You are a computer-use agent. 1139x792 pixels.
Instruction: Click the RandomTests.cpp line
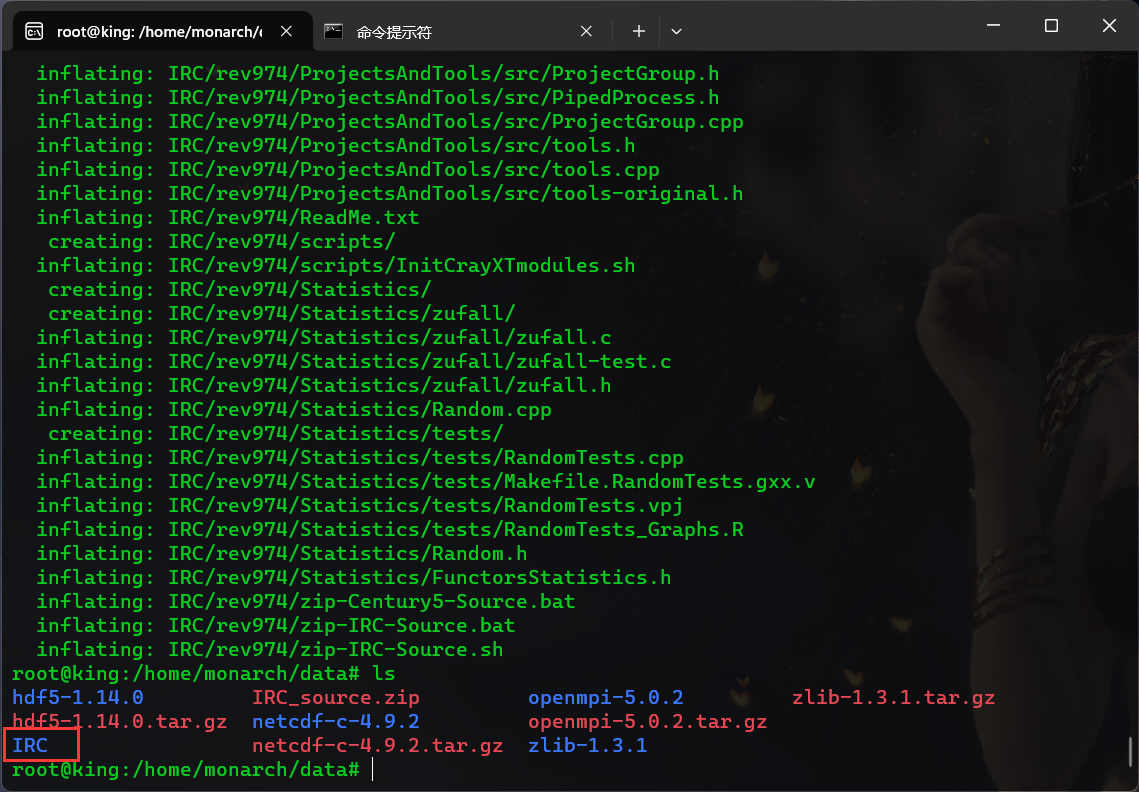(360, 457)
